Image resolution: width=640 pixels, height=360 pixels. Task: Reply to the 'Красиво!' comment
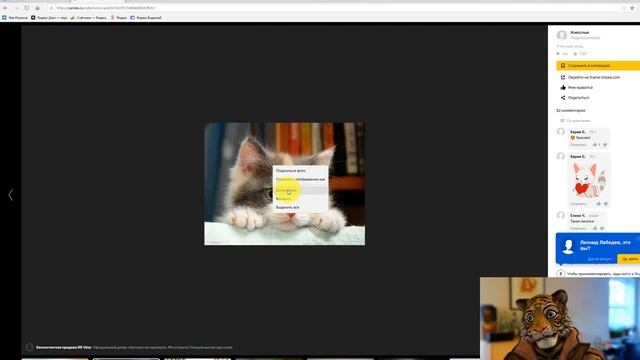(578, 145)
